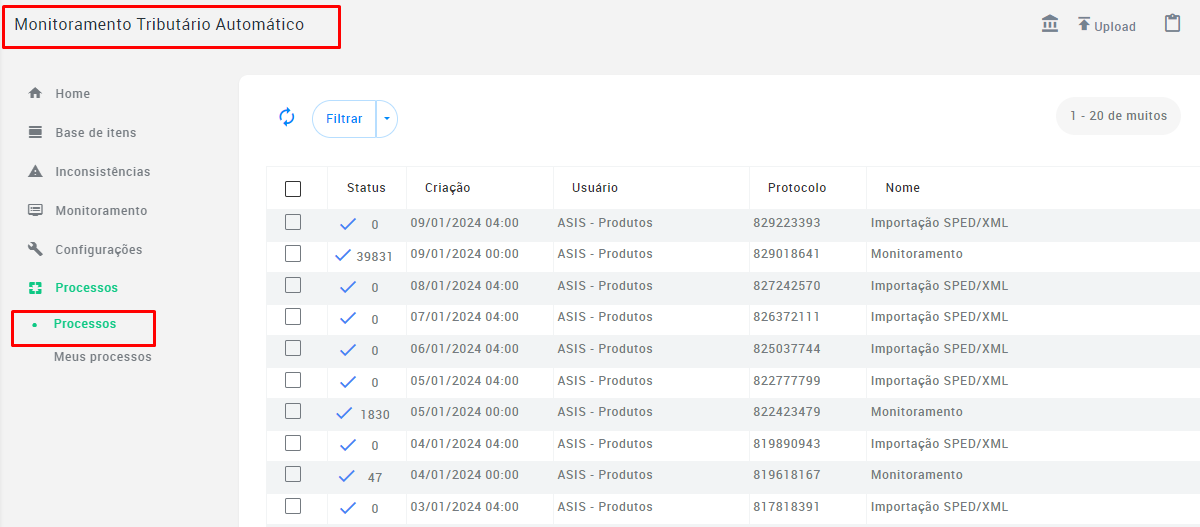1200x527 pixels.
Task: Check the row with protocol 817818391
Action: pos(293,506)
